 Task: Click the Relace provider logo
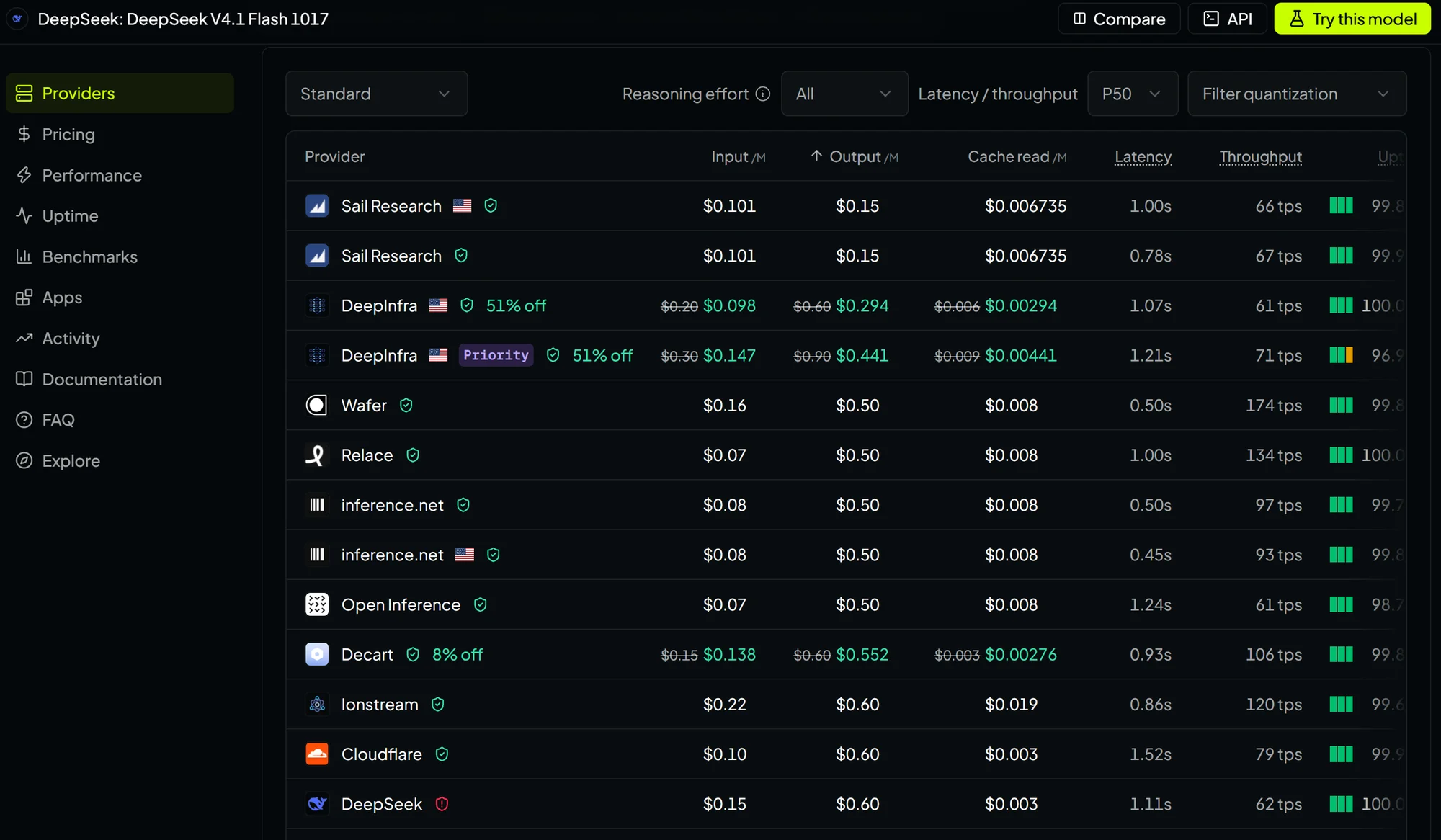[x=317, y=455]
